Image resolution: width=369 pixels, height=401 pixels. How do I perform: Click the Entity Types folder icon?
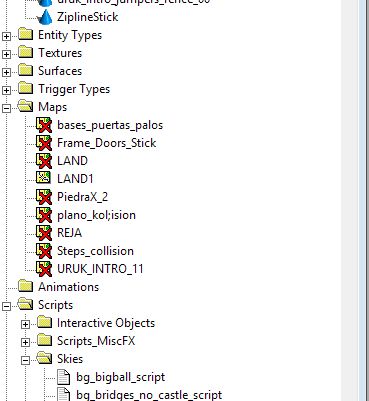[x=26, y=34]
